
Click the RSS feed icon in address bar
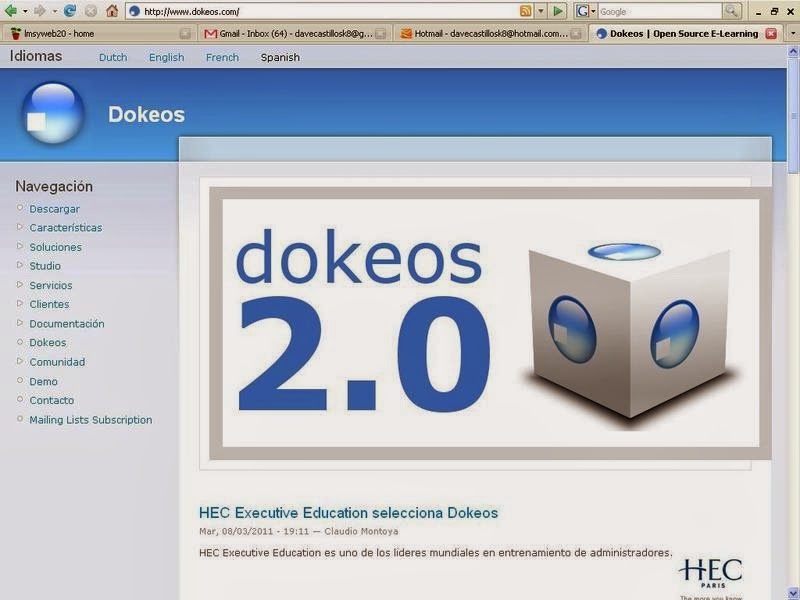[526, 11]
